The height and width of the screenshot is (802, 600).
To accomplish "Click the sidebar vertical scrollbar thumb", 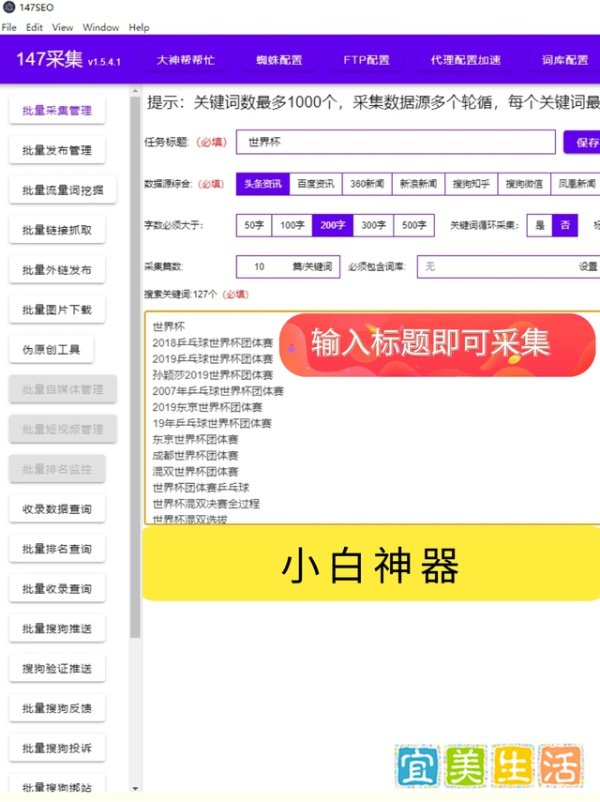I will (x=135, y=367).
